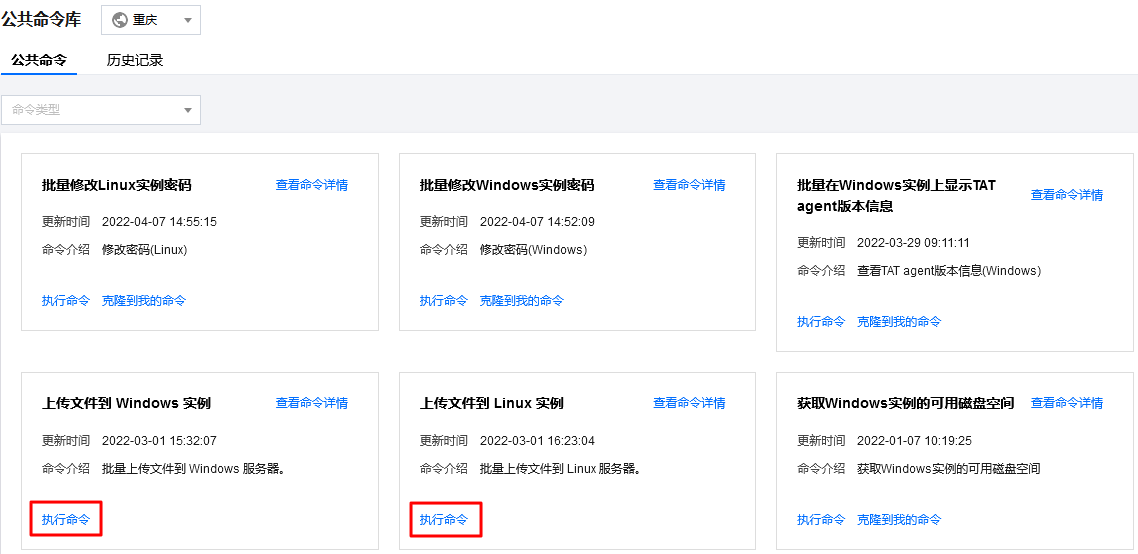Screen dimensions: 1138x554
Task: Switch to the 公共命令 tab
Action: click(x=39, y=60)
